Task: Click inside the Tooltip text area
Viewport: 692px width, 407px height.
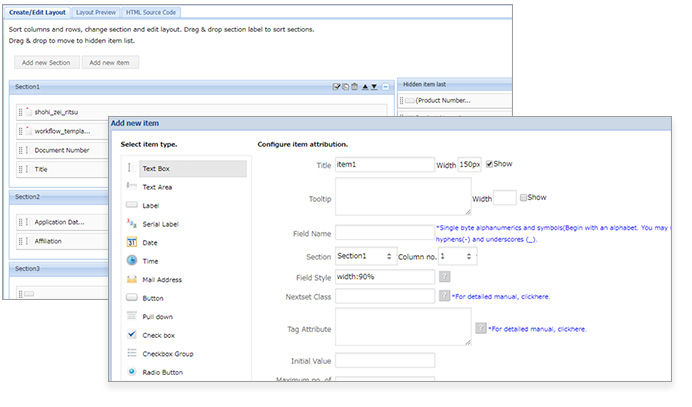Action: click(403, 196)
